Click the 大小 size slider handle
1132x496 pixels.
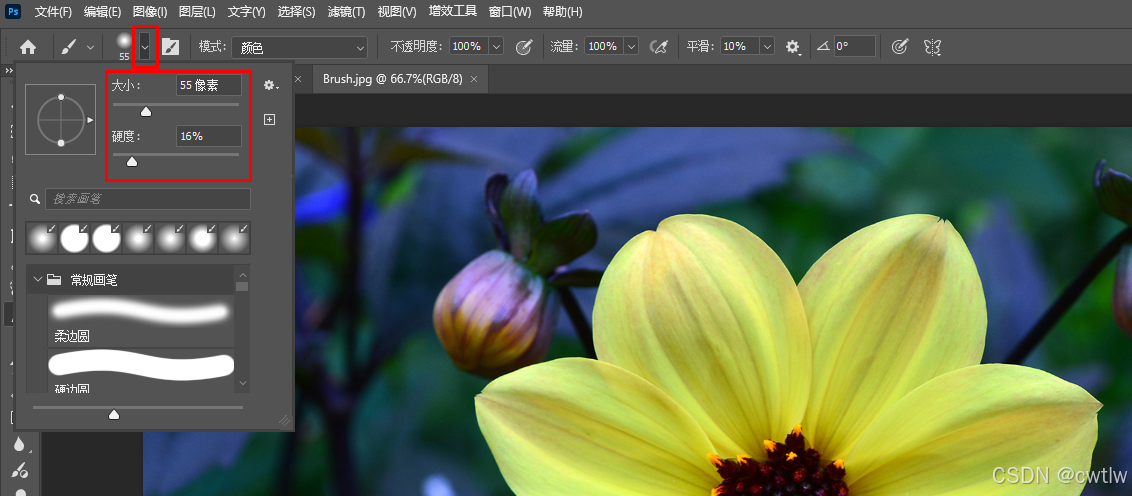tap(146, 111)
